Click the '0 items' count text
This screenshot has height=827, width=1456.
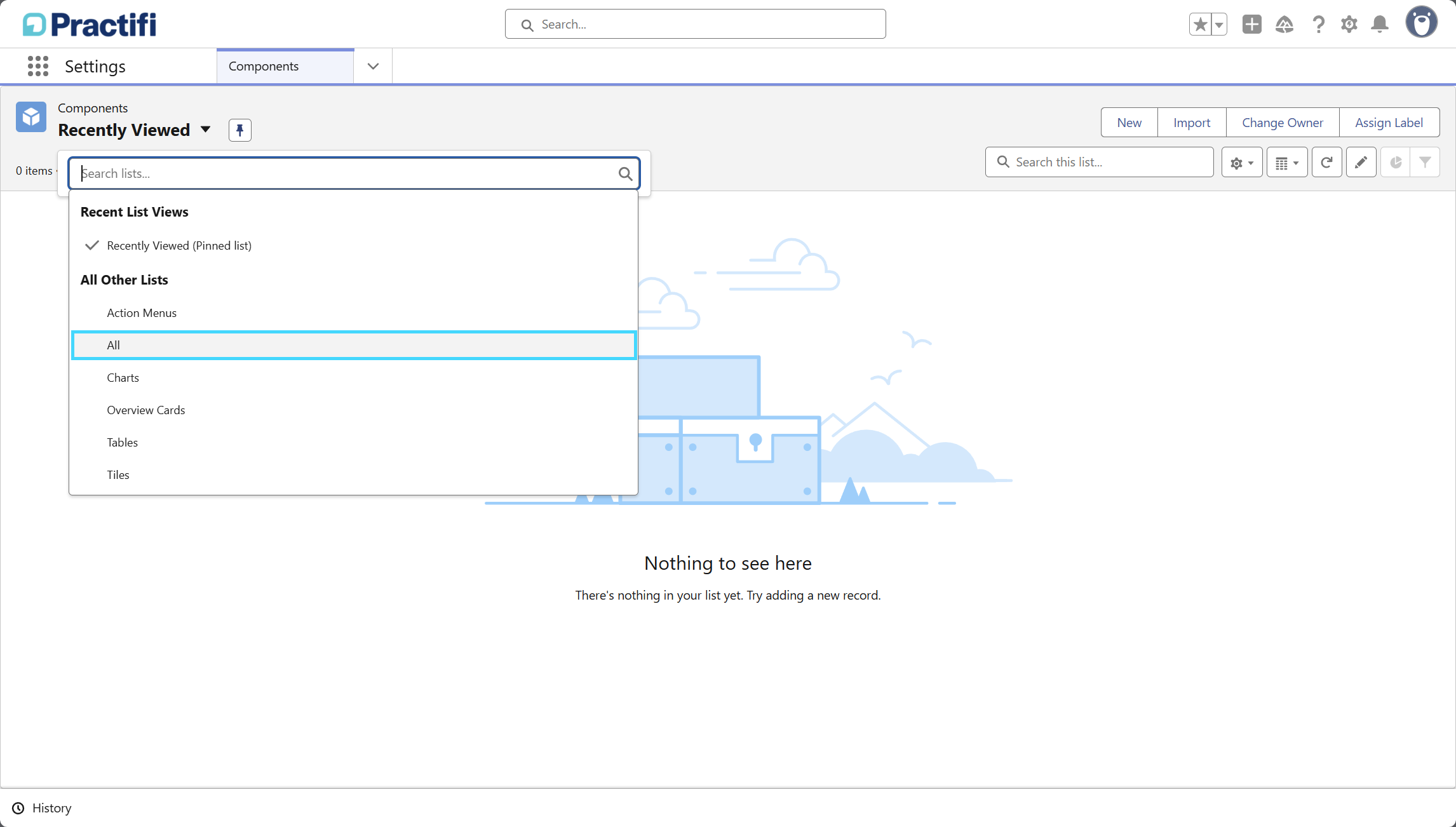click(x=34, y=171)
